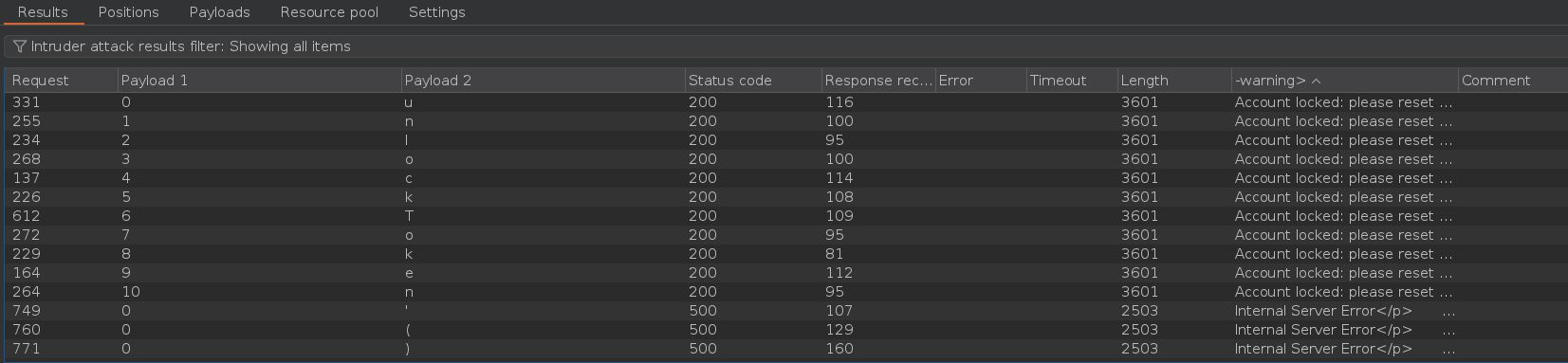Viewport: 1568px width, 363px height.
Task: Select request 771 row
Action: tap(785, 349)
